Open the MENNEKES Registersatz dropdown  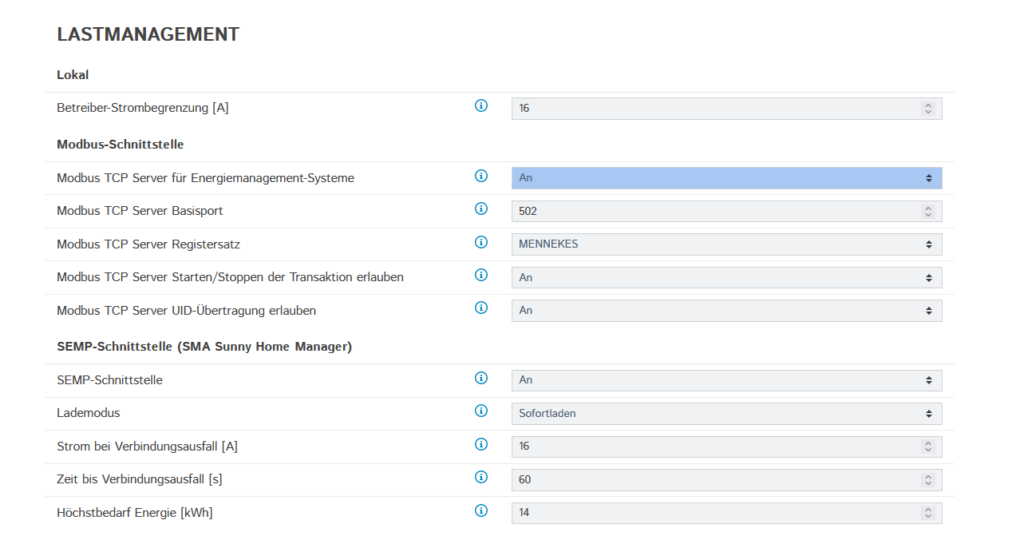726,244
